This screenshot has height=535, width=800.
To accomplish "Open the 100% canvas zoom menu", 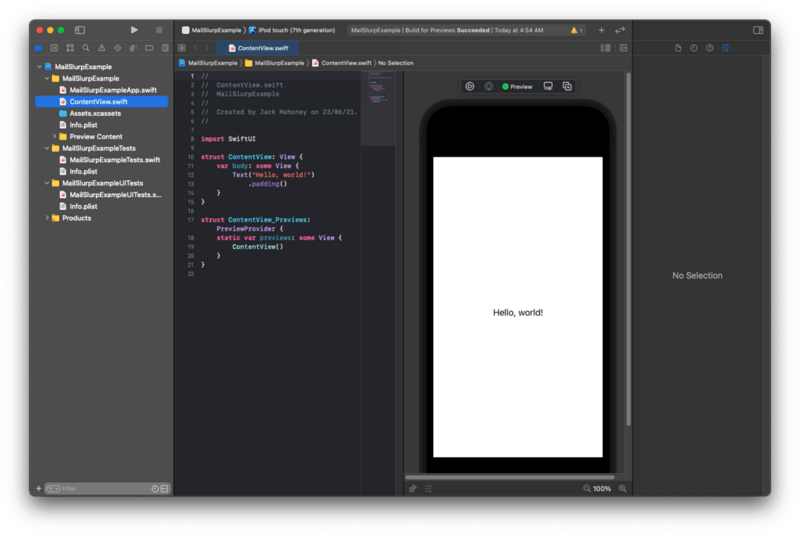I will (x=602, y=489).
